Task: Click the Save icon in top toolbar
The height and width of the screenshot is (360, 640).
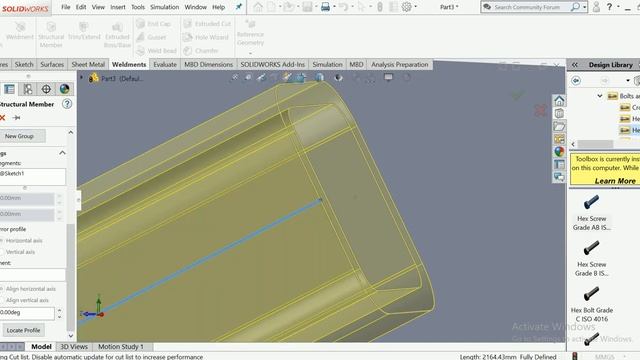Action: tap(307, 7)
